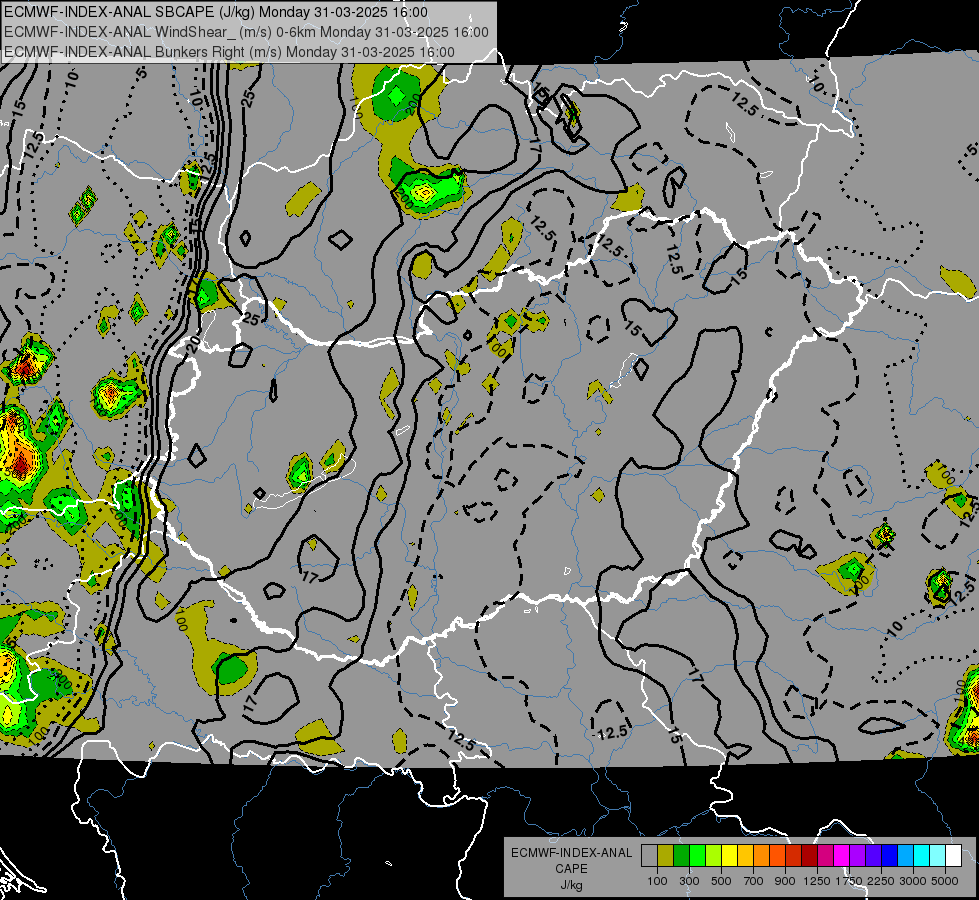Select the gray legend color swatch
The width and height of the screenshot is (979, 900).
(x=649, y=855)
